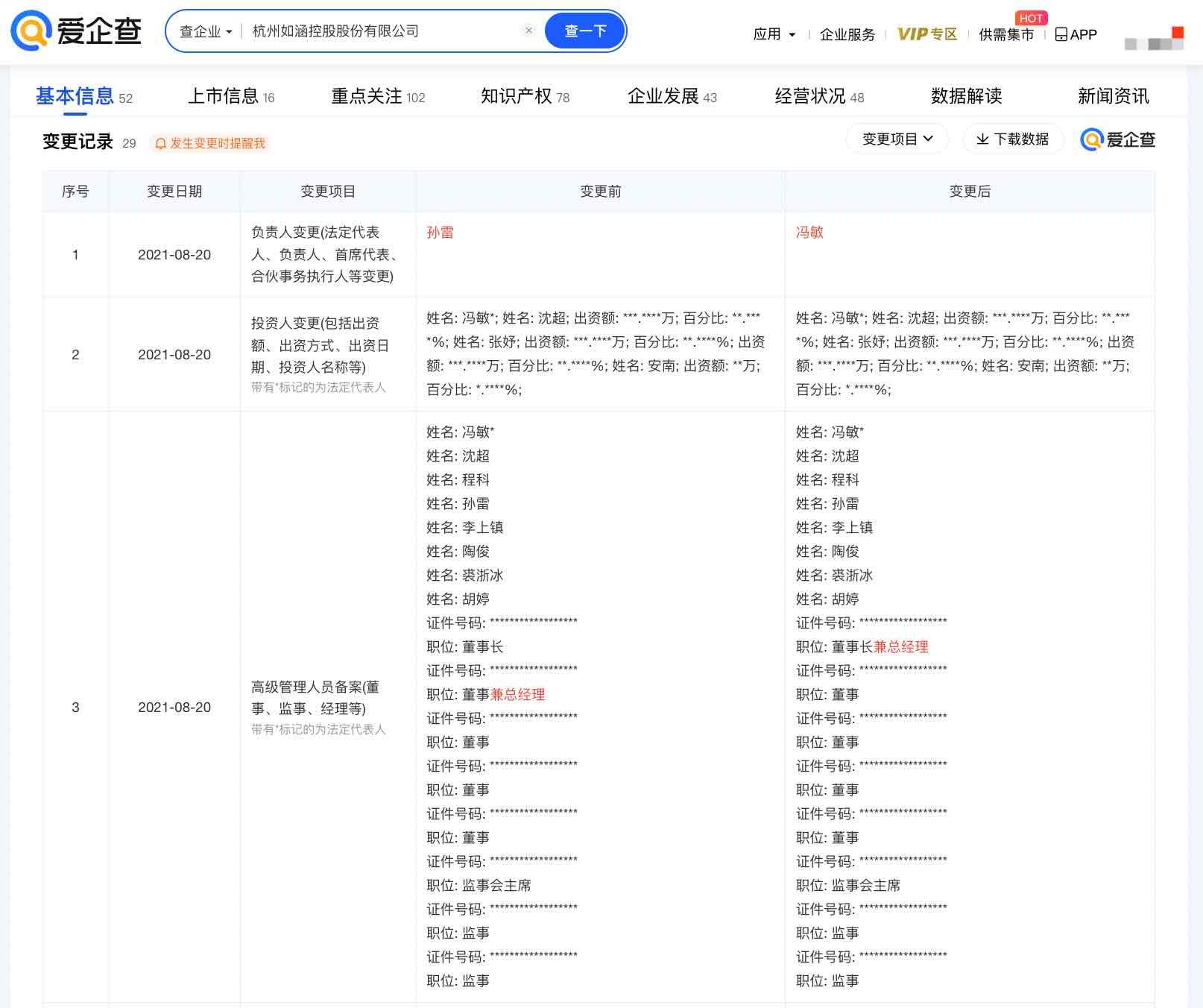Open the 经营状况 tab

point(818,96)
